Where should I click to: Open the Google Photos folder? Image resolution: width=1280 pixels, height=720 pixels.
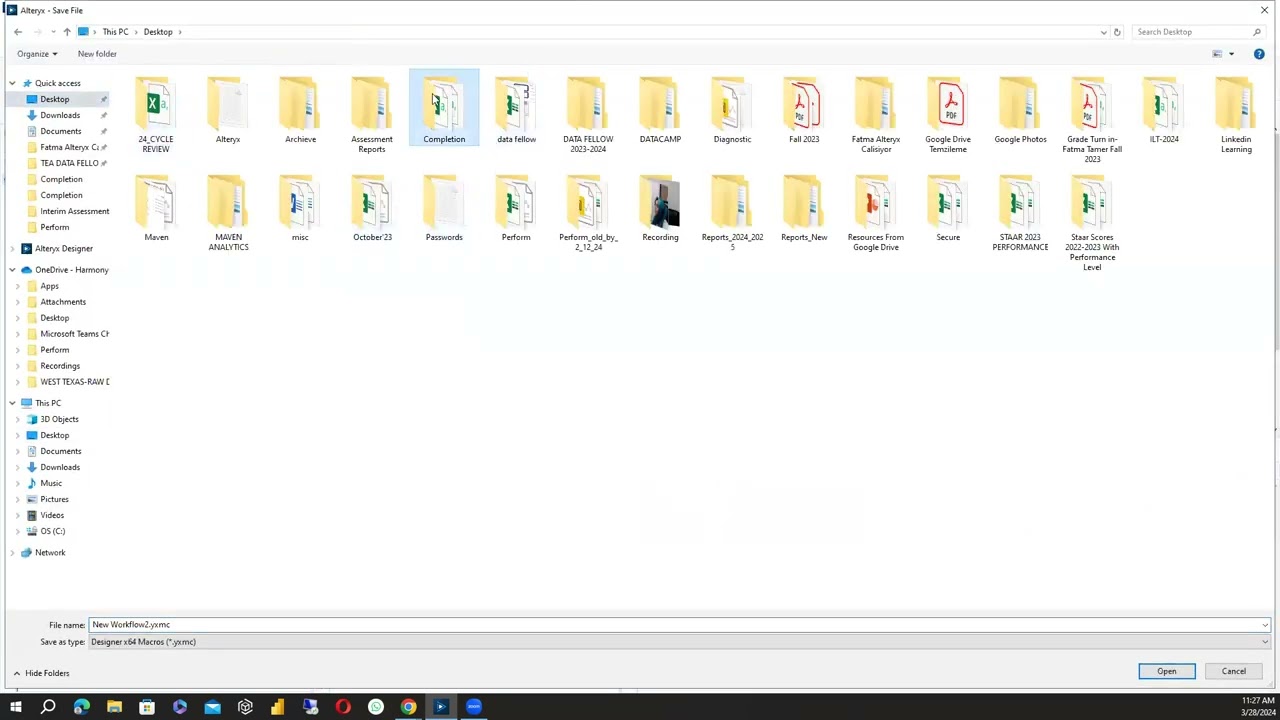(x=1020, y=110)
